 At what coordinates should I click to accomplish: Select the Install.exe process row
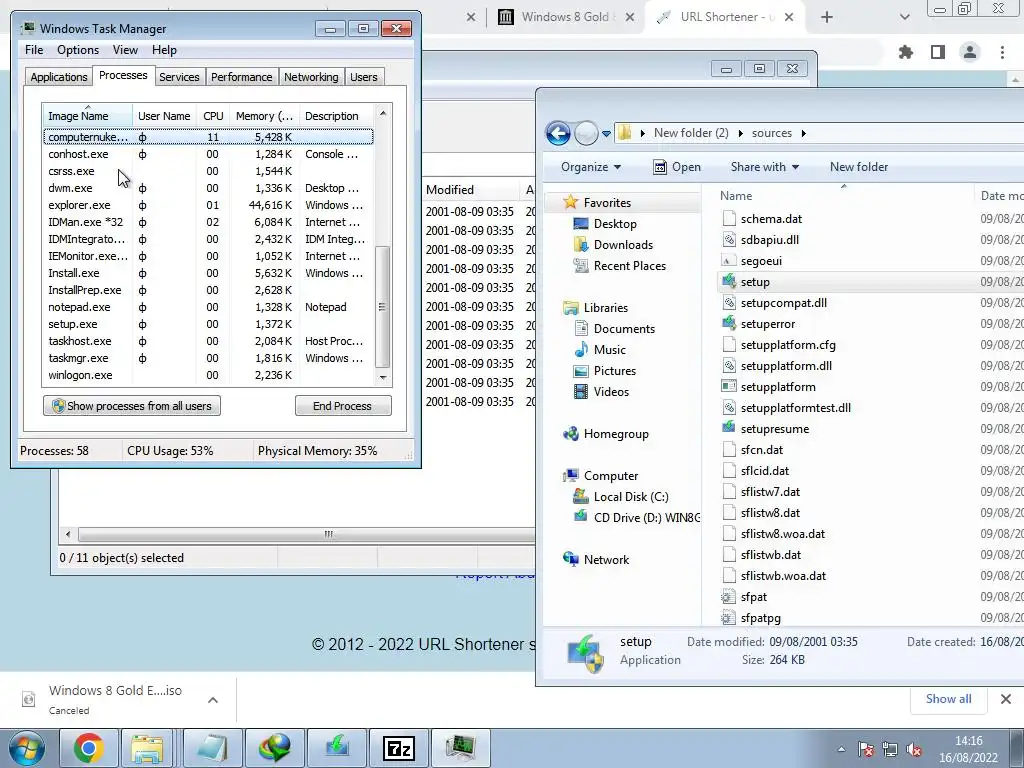[x=208, y=273]
